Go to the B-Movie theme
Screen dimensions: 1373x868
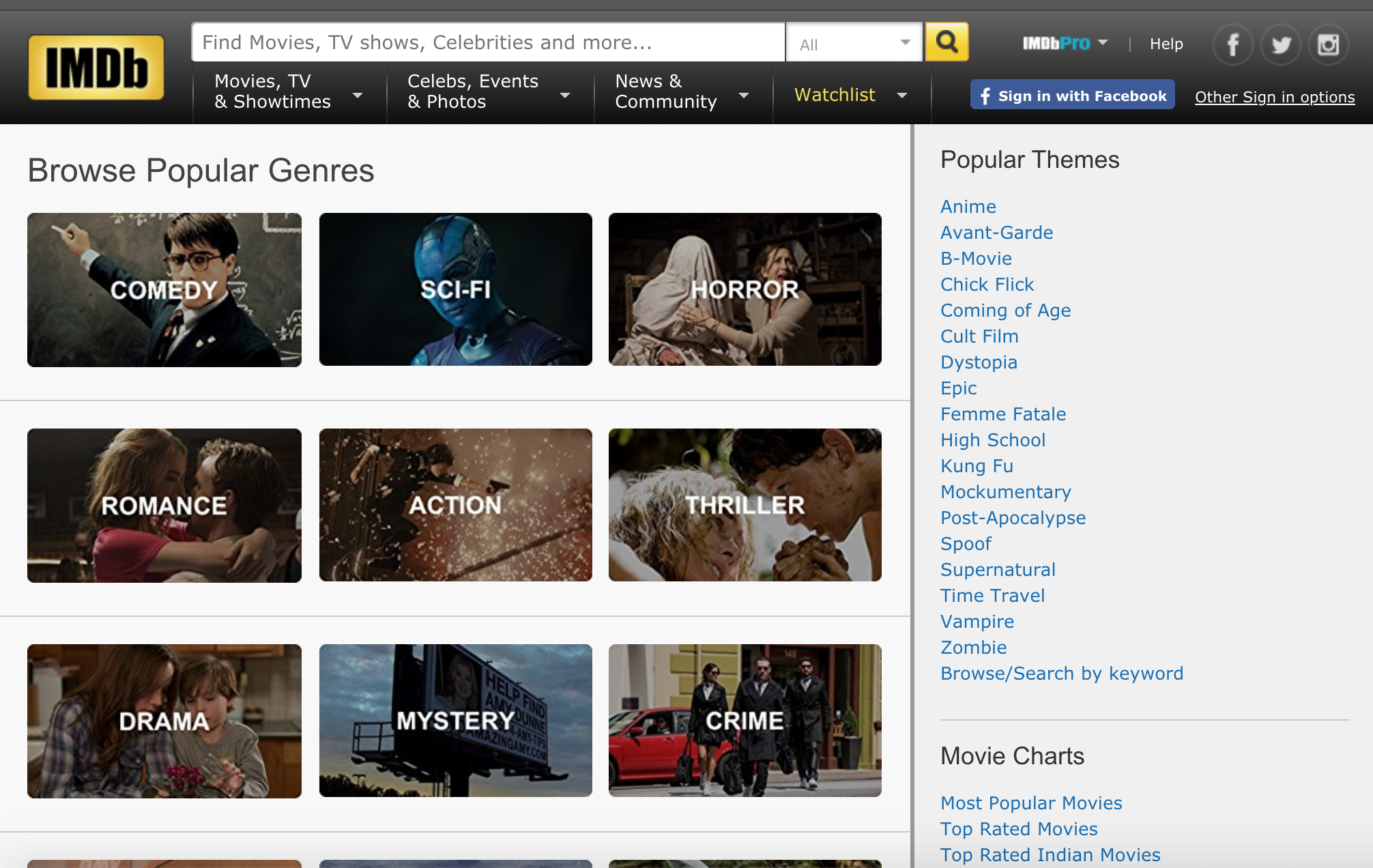pyautogui.click(x=977, y=259)
